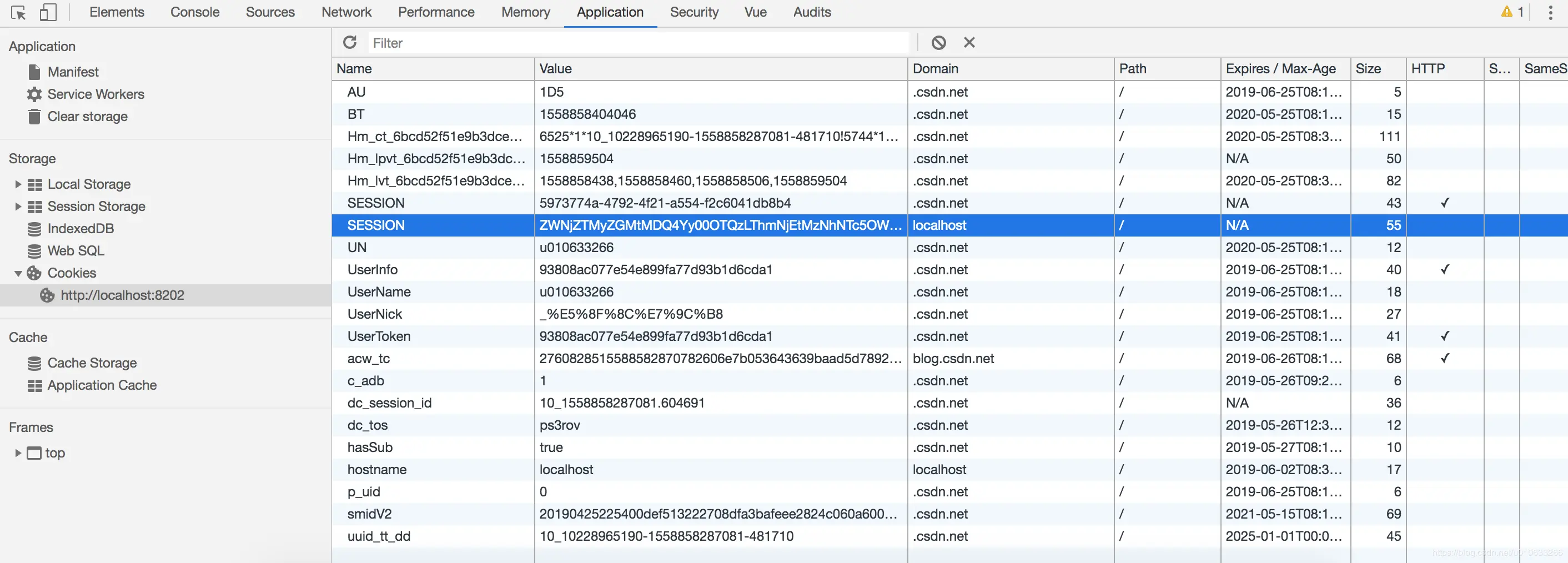Switch to the Memory tab

[526, 12]
